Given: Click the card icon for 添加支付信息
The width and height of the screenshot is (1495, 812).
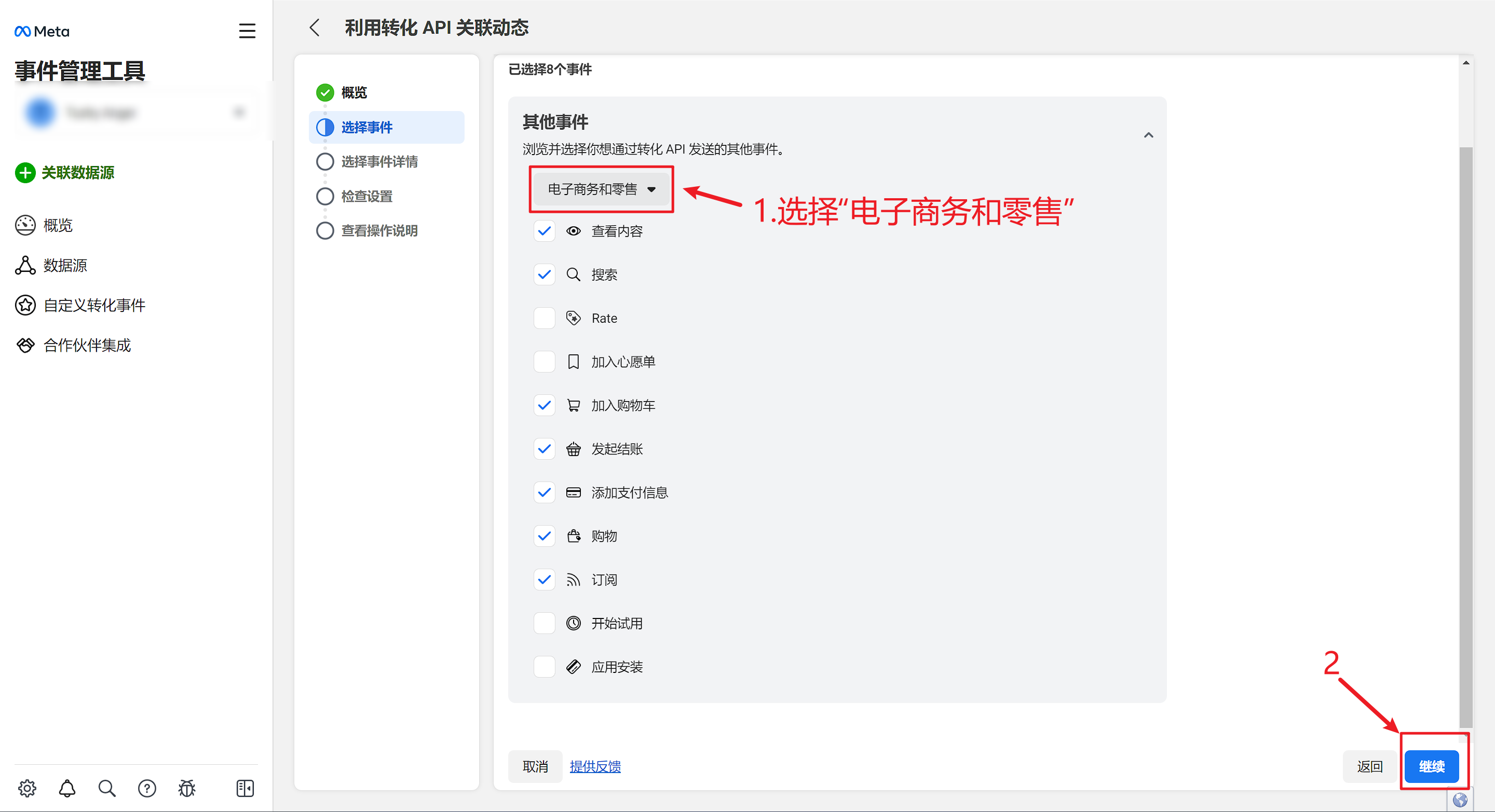Looking at the screenshot, I should click(574, 492).
